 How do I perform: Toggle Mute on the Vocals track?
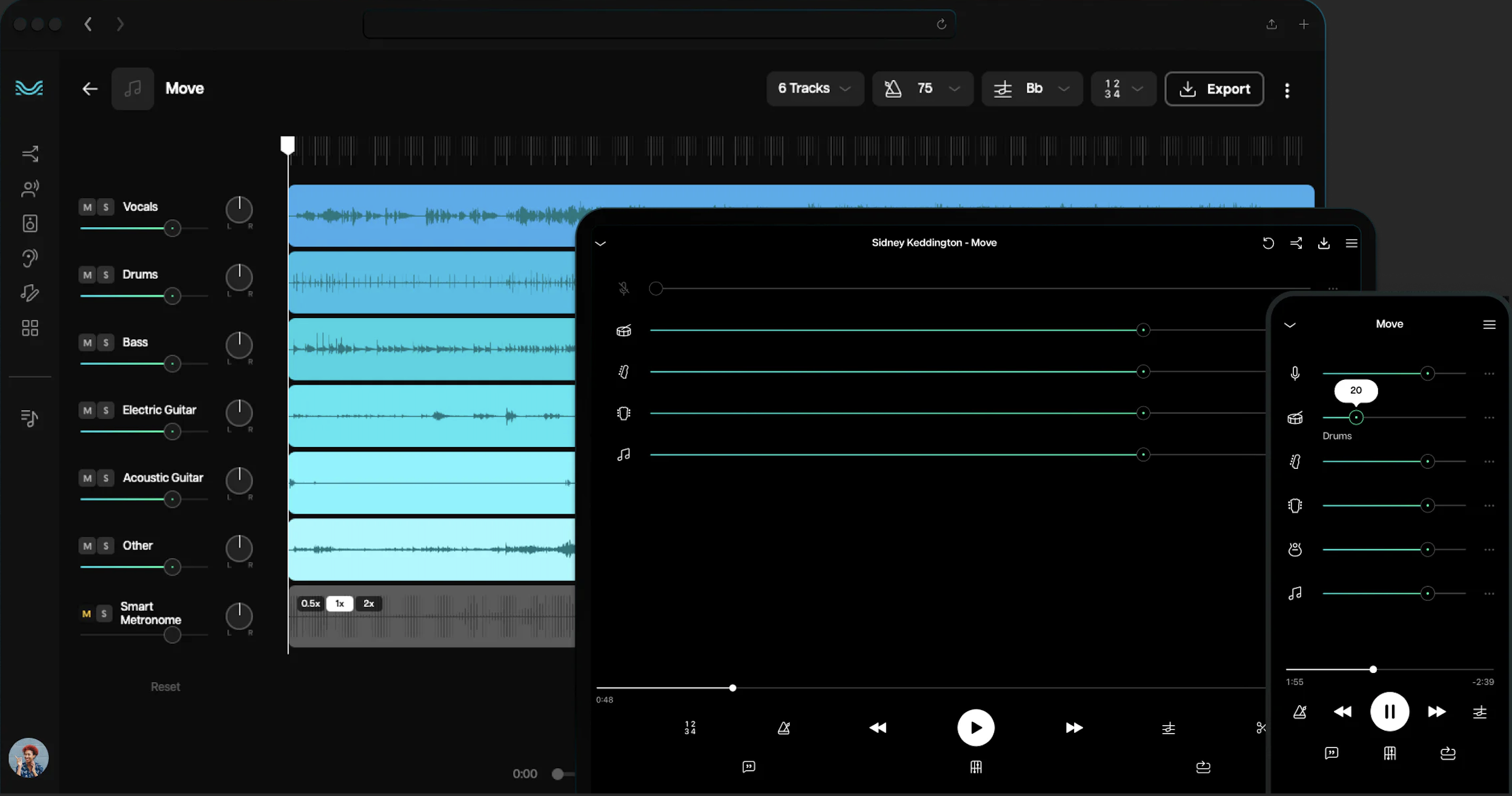point(87,206)
